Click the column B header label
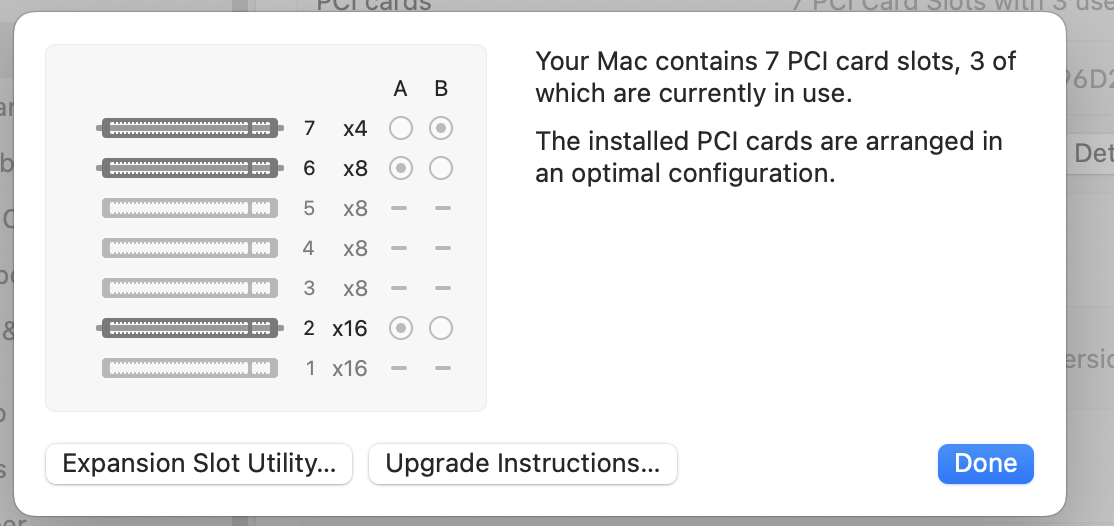Screen dimensions: 1114x526 point(441,89)
